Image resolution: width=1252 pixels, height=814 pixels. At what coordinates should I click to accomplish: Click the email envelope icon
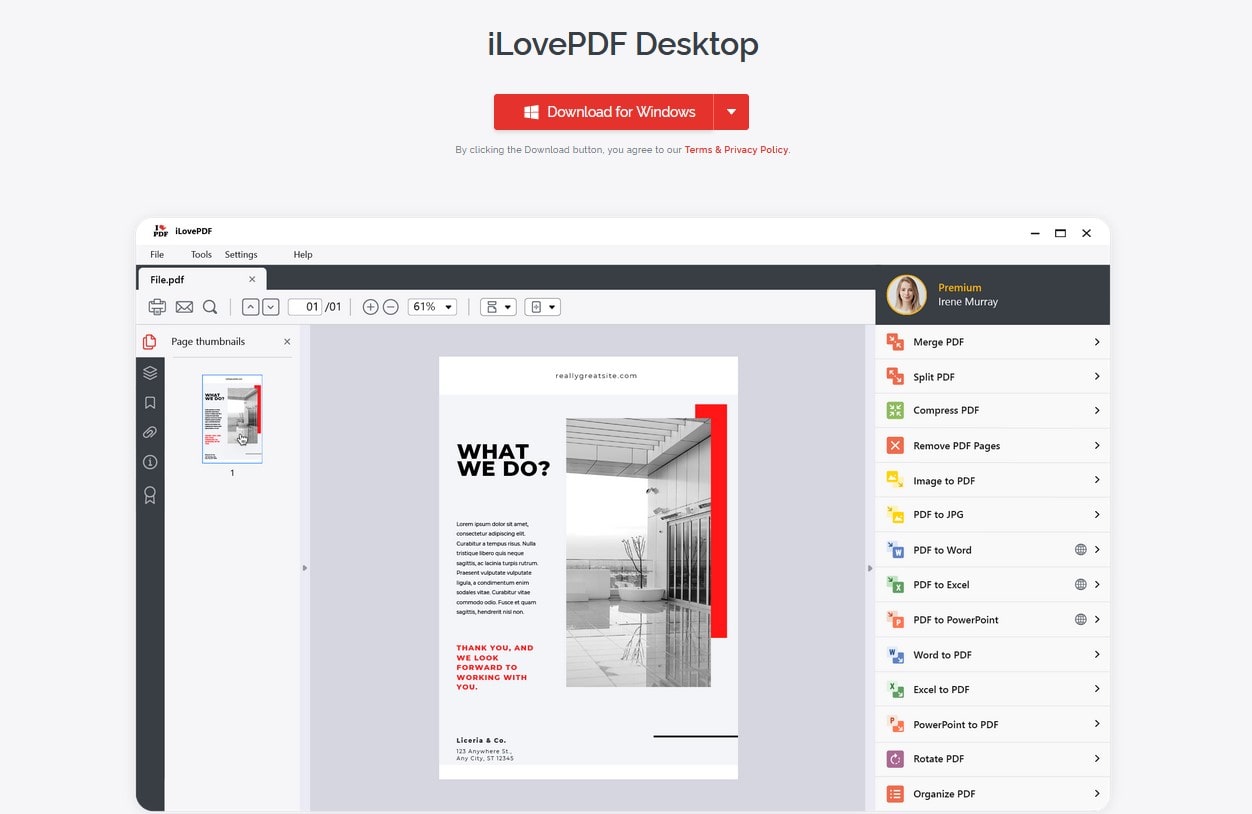pyautogui.click(x=184, y=307)
